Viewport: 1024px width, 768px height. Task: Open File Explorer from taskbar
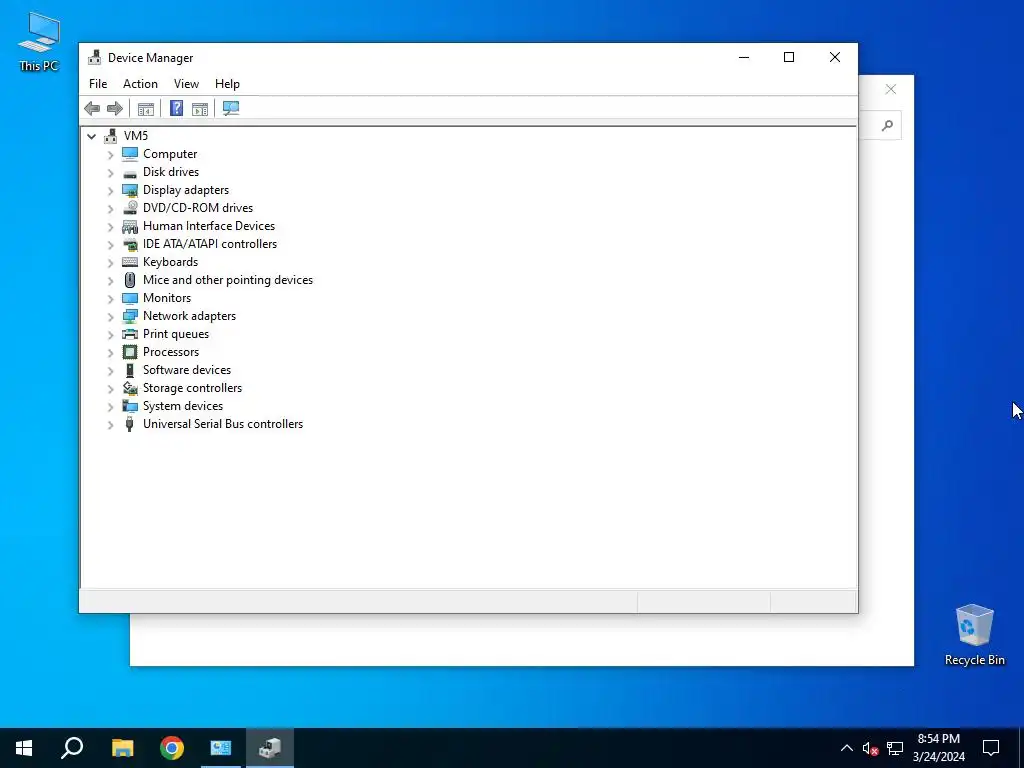122,748
